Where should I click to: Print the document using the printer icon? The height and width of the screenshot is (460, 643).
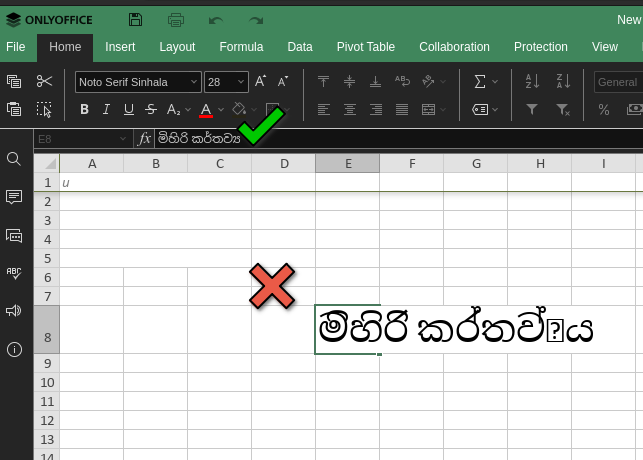click(176, 20)
